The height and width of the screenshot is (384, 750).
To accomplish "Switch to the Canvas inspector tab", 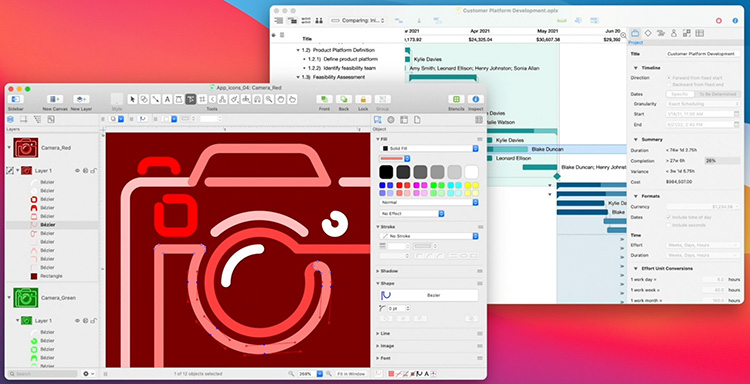I will point(404,120).
